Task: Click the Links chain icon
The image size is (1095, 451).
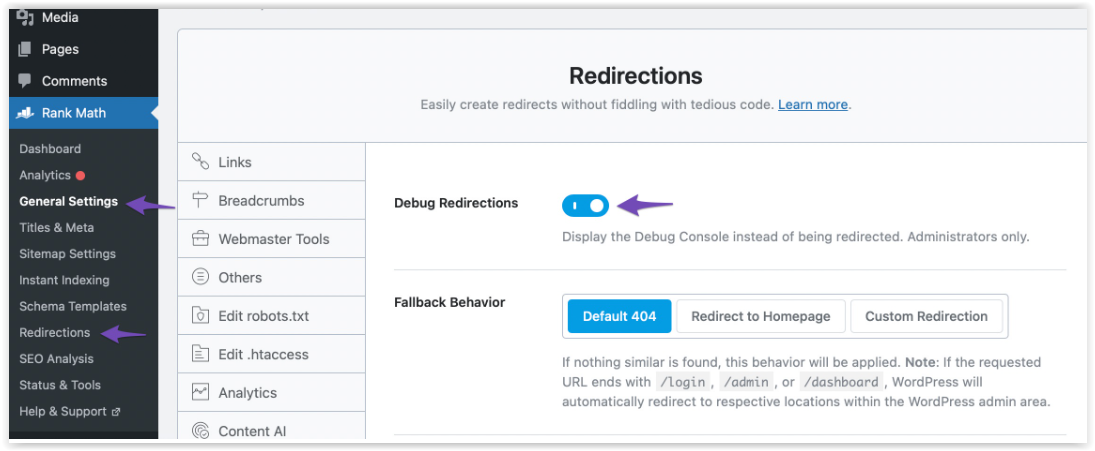Action: point(200,162)
